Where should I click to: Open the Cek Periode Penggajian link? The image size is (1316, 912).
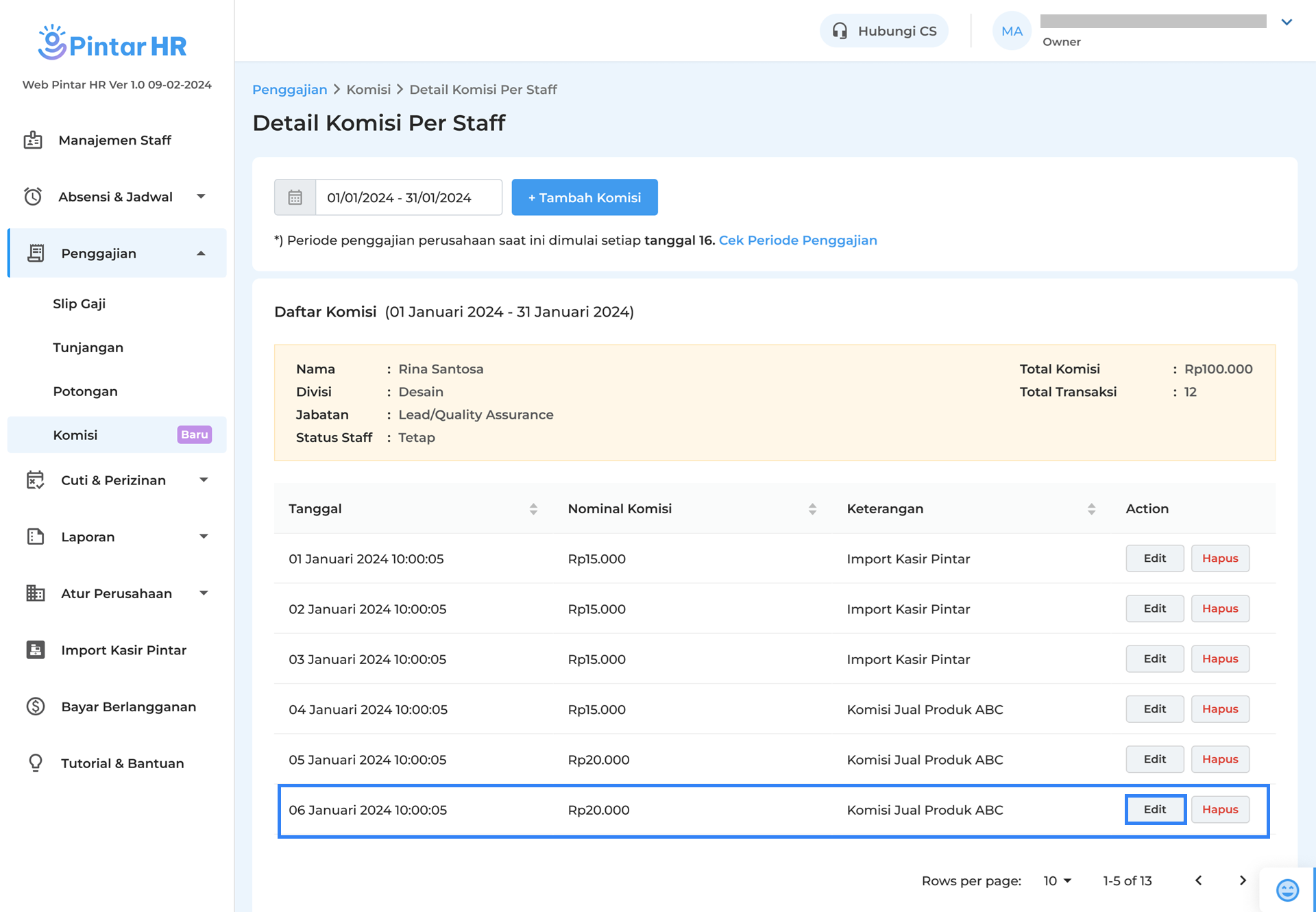(x=798, y=241)
